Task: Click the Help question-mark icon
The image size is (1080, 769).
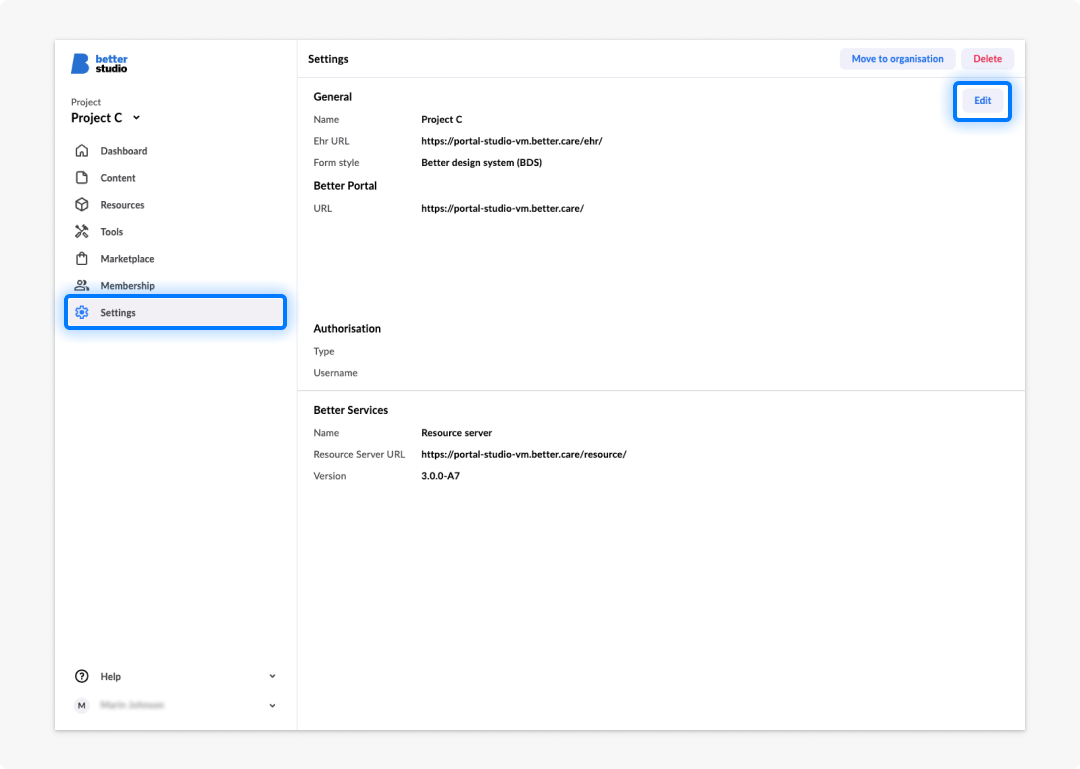Action: [82, 676]
